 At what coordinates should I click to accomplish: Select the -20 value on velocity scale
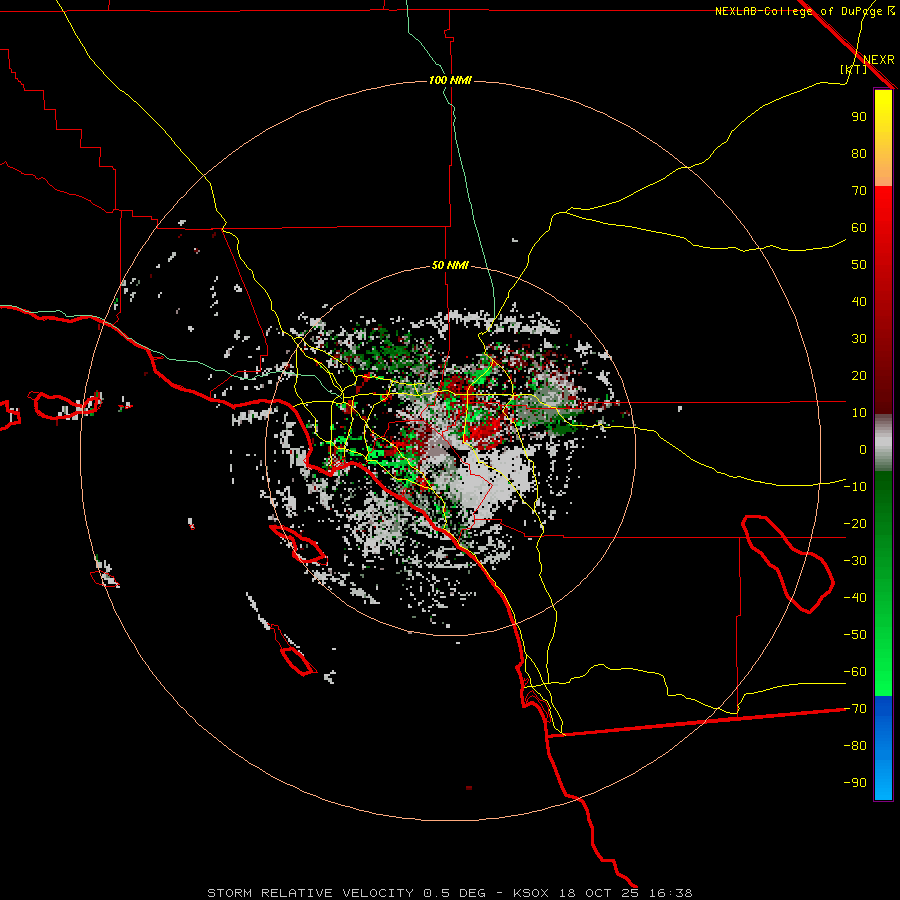pyautogui.click(x=855, y=524)
